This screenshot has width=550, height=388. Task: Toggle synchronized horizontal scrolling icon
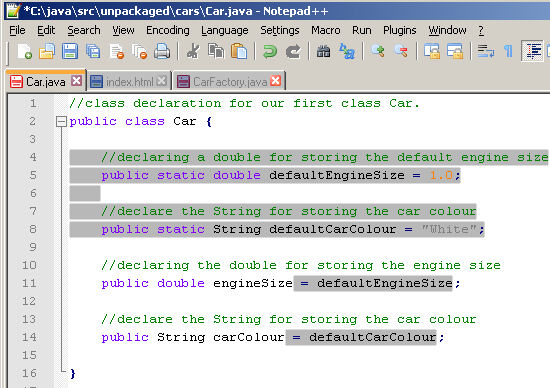pos(455,52)
